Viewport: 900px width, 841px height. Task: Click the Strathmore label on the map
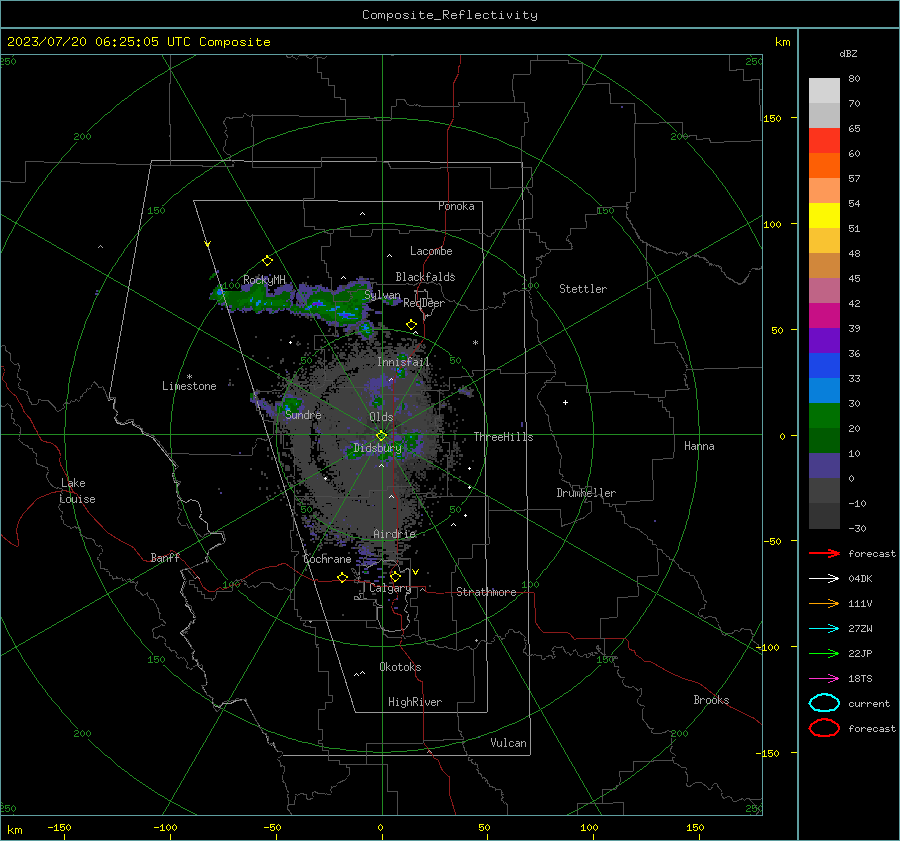(x=486, y=592)
